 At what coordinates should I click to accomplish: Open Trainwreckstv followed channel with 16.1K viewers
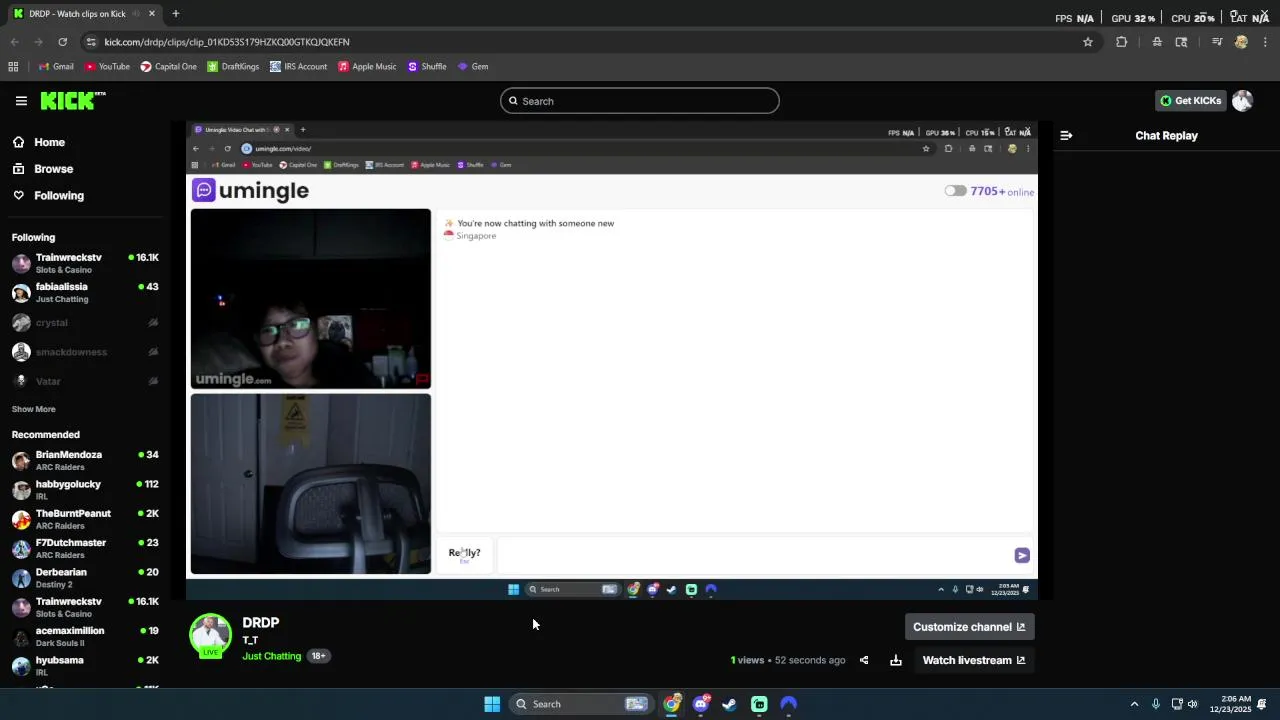coord(85,263)
